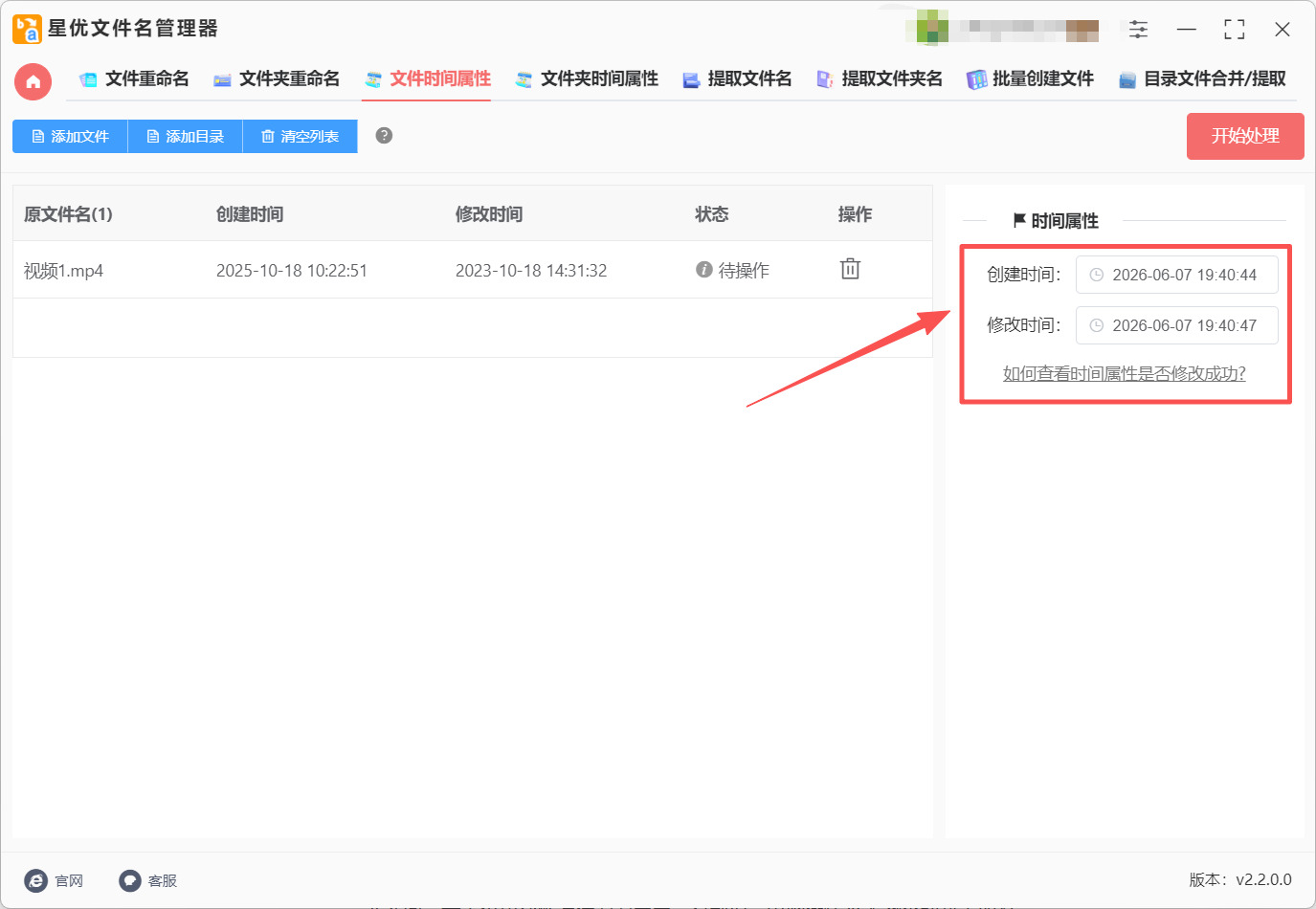1316x909 pixels.
Task: Open the help question mark icon
Action: coord(384,136)
